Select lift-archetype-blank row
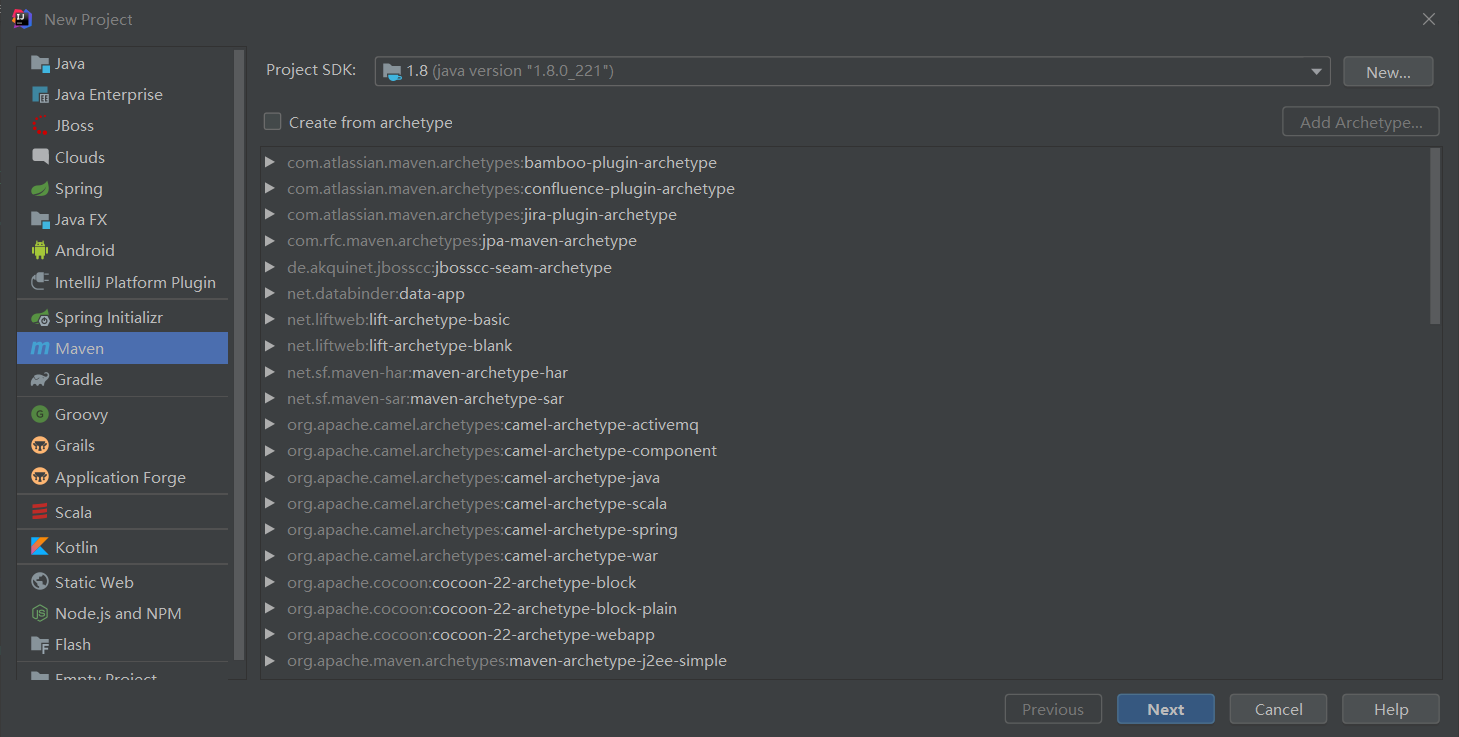Viewport: 1459px width, 737px height. coord(845,346)
